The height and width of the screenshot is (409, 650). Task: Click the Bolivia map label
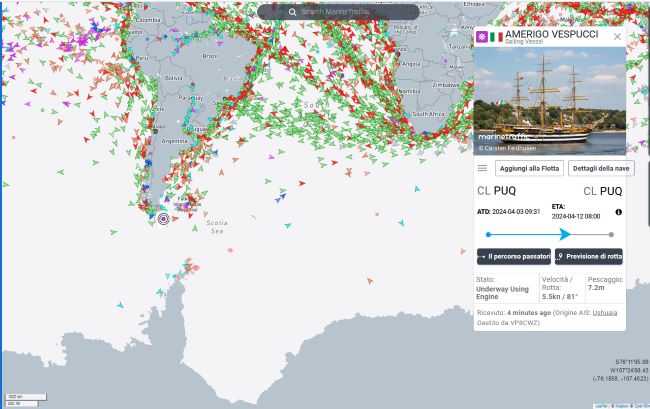173,77
